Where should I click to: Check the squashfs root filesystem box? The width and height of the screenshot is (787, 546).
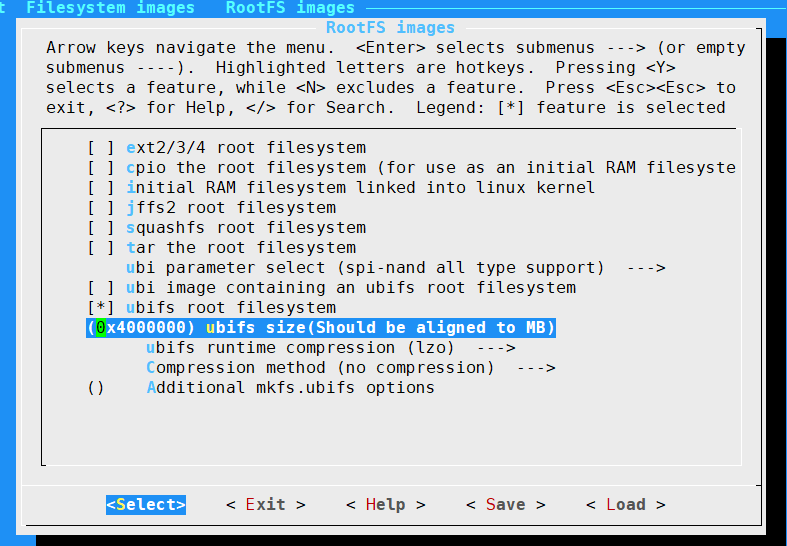[x=101, y=228]
